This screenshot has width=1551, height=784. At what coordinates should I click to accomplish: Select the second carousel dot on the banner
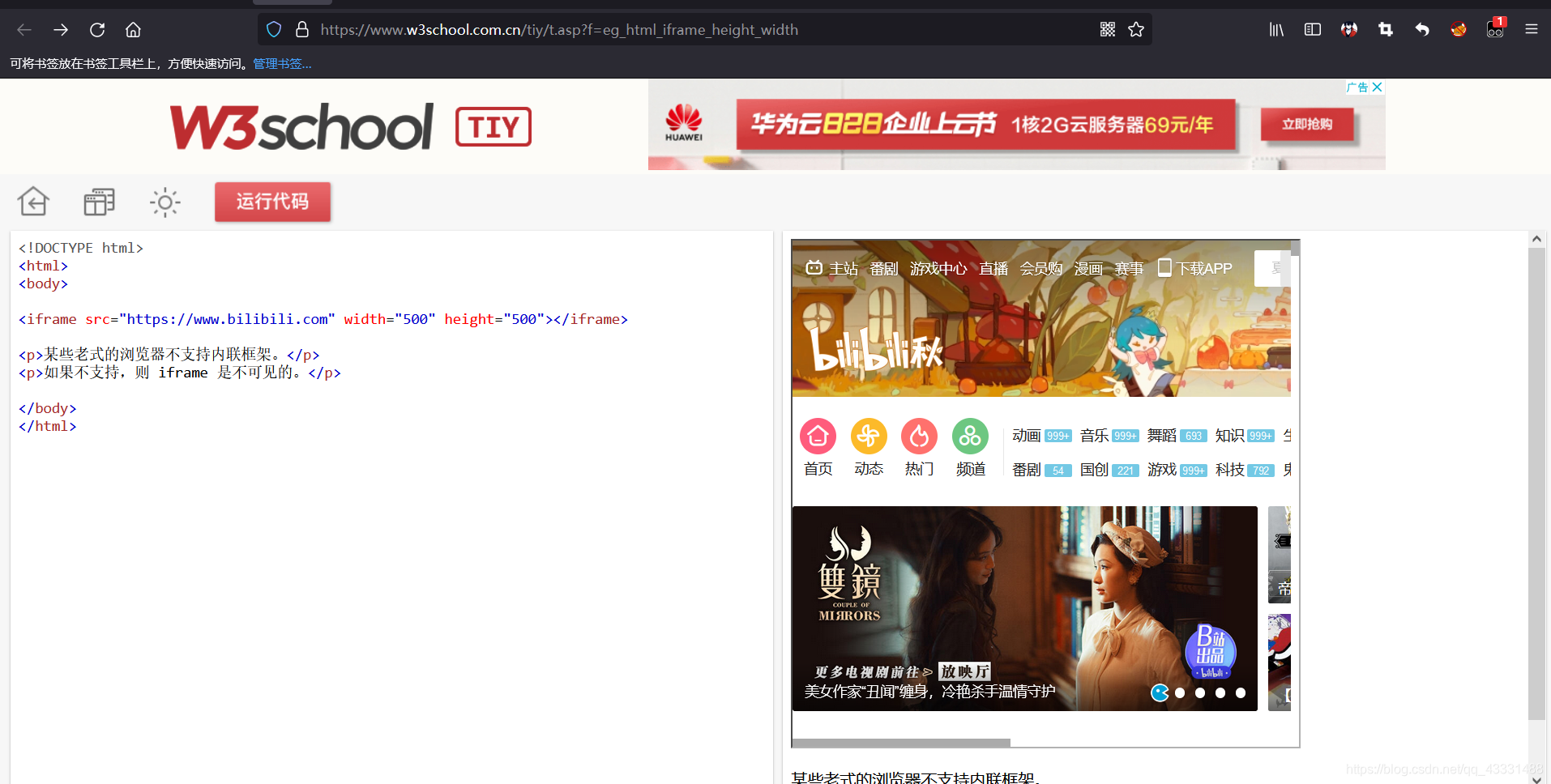coord(1180,692)
